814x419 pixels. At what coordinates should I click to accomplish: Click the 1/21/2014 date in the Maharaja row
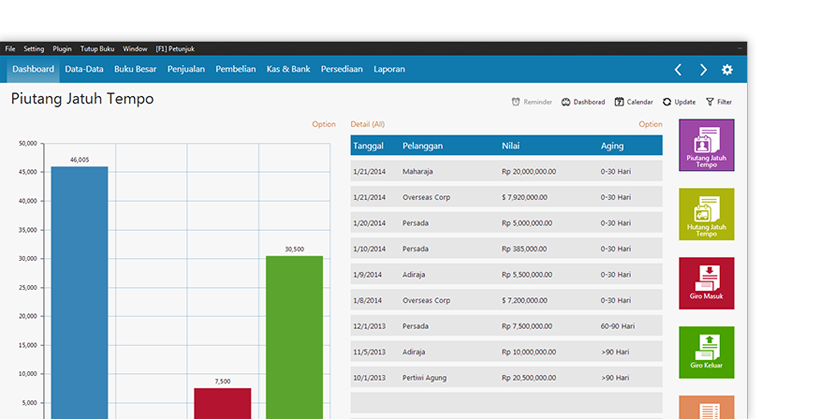pos(369,171)
